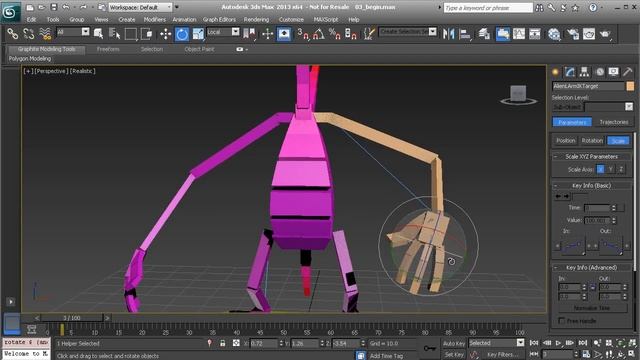The width and height of the screenshot is (640, 360).
Task: Open the Material Editor icon
Action: (553, 33)
